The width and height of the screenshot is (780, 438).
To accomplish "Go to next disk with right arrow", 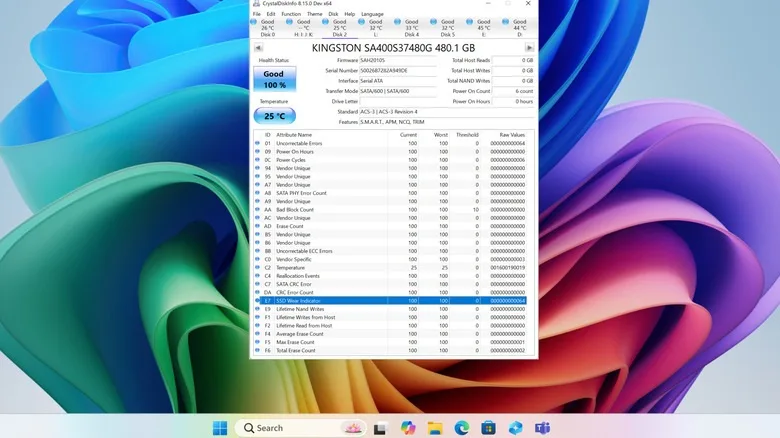I will [x=529, y=48].
